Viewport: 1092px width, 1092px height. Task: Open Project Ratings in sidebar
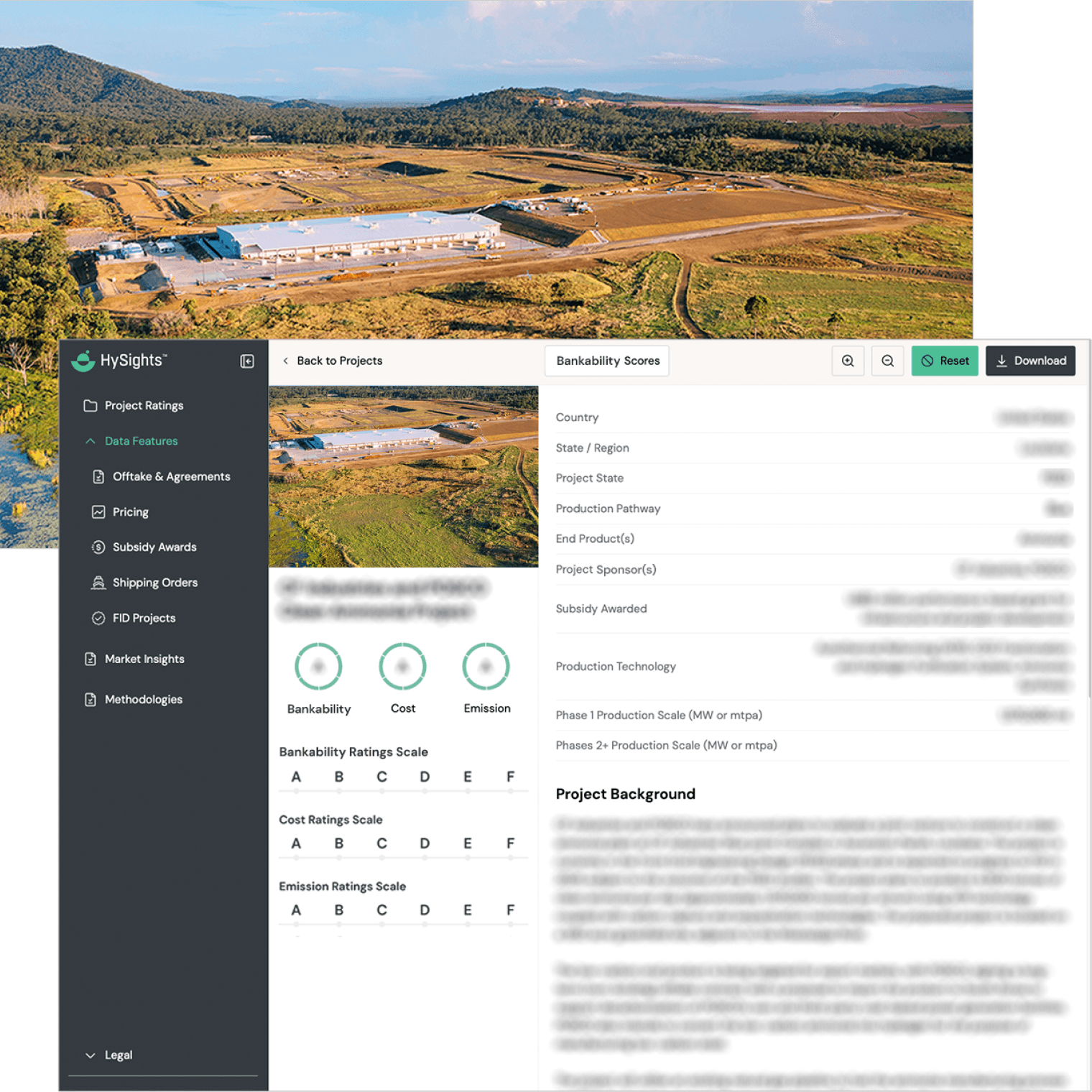pos(144,406)
